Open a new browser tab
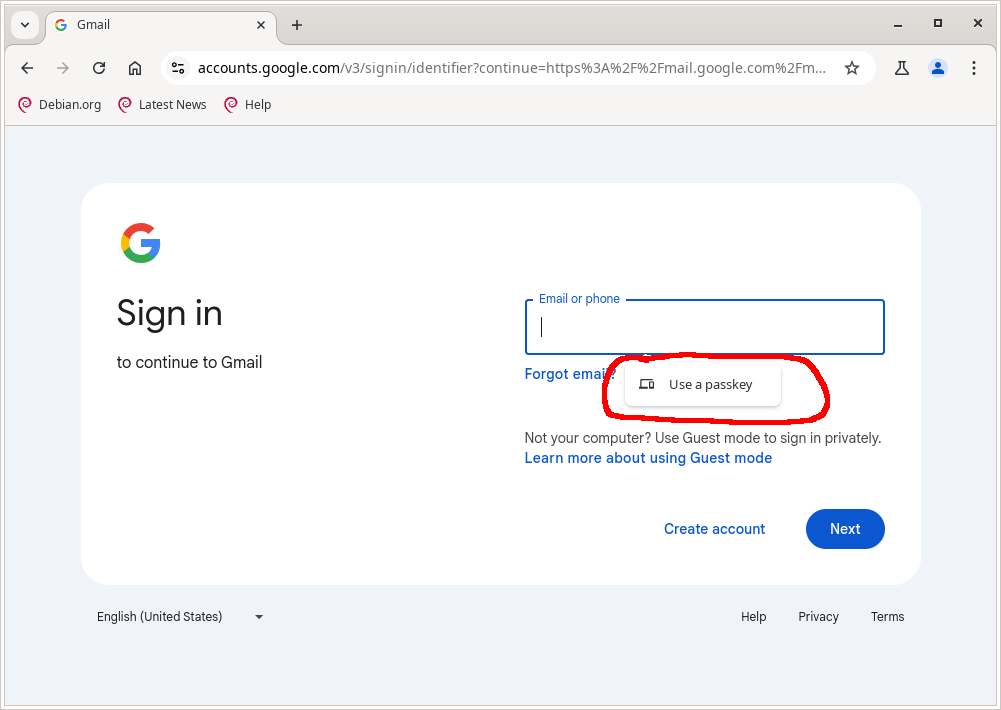The width and height of the screenshot is (1001, 710). pyautogui.click(x=296, y=25)
